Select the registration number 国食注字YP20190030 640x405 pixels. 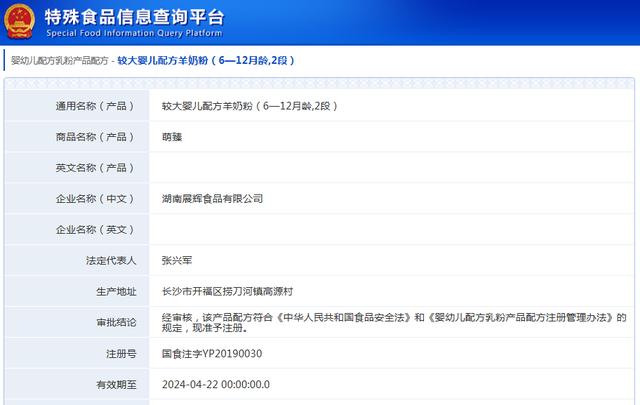(x=212, y=354)
